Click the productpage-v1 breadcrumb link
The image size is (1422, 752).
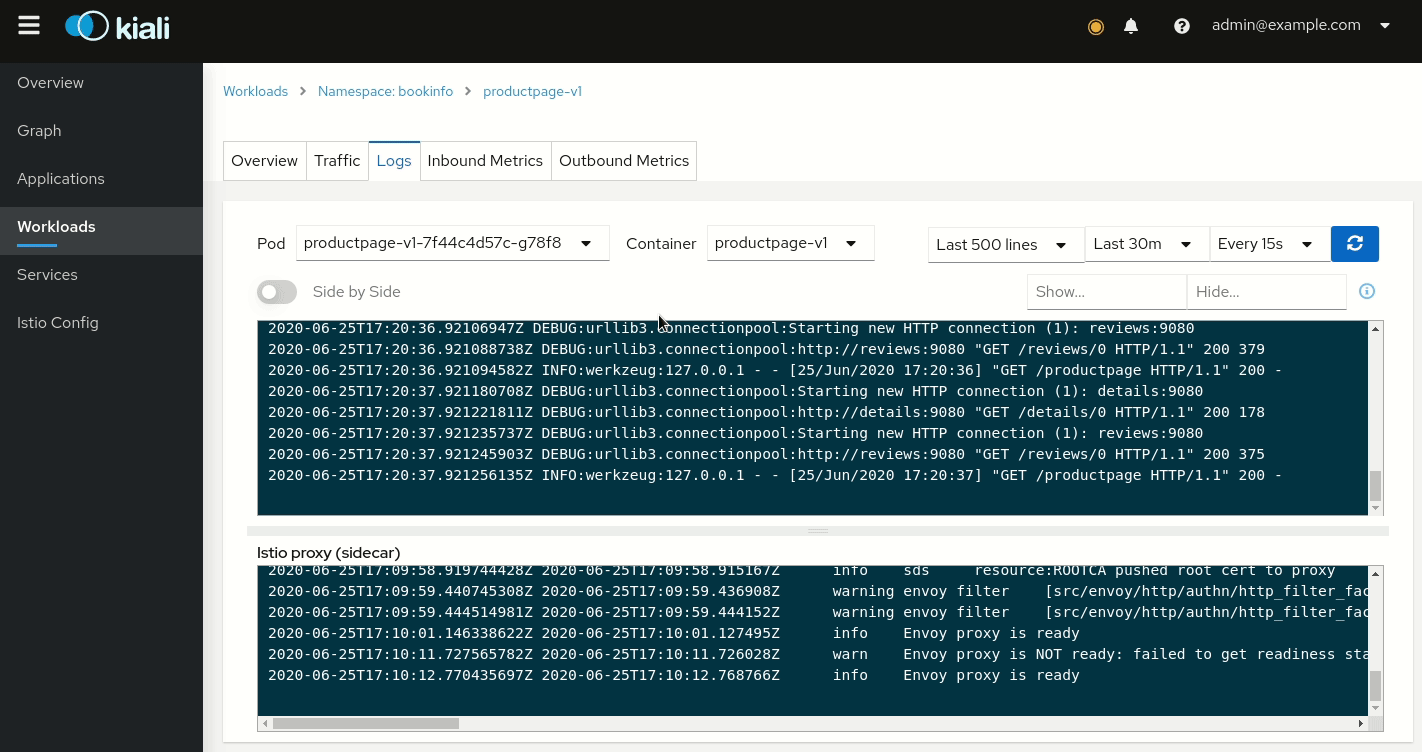click(532, 91)
